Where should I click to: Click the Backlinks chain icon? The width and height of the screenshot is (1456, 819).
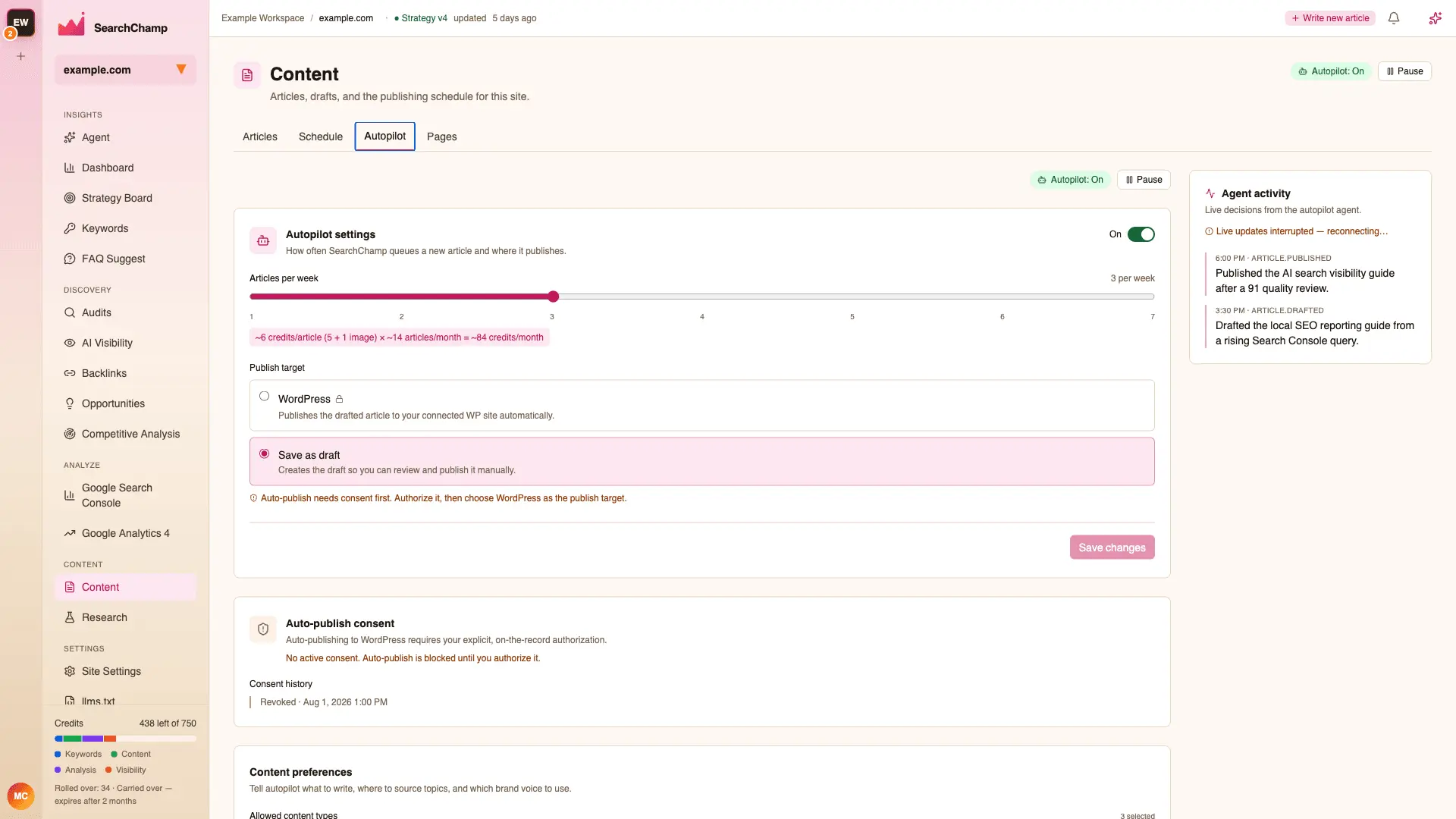click(x=70, y=373)
